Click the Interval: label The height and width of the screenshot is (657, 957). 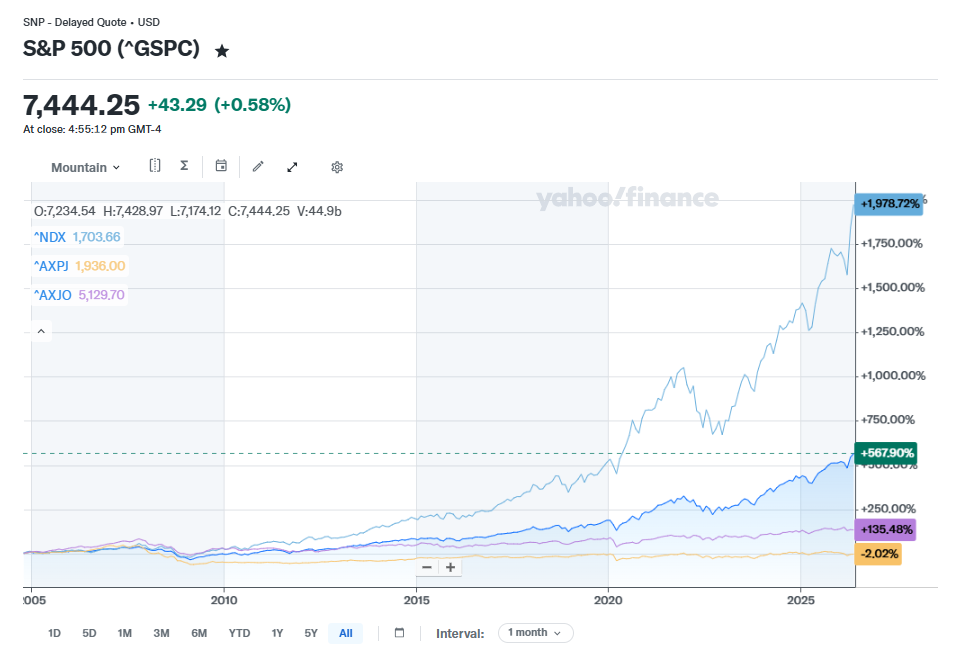click(460, 634)
